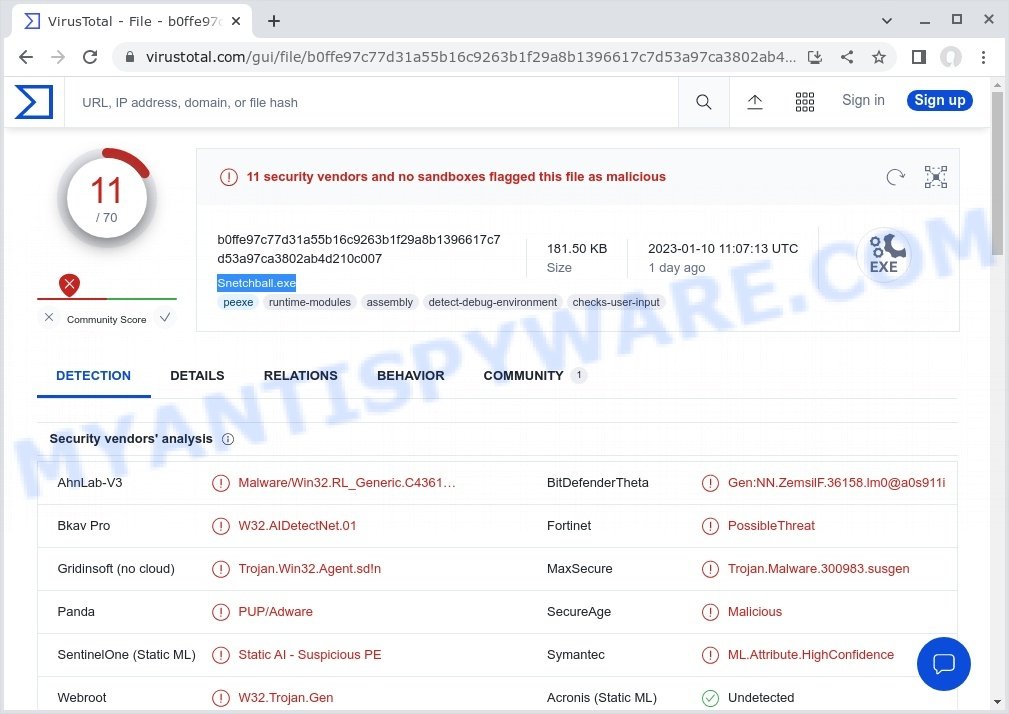Click the Fortinet detection alert icon

(710, 526)
